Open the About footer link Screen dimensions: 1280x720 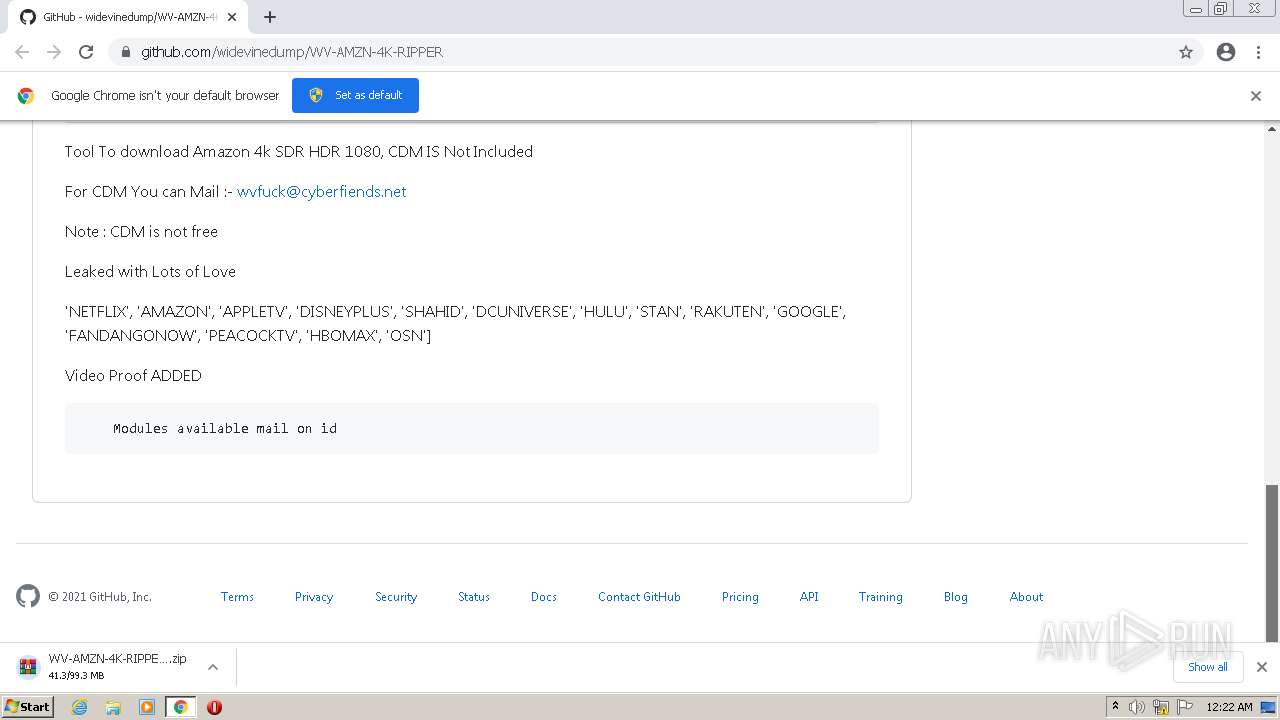pyautogui.click(x=1026, y=597)
